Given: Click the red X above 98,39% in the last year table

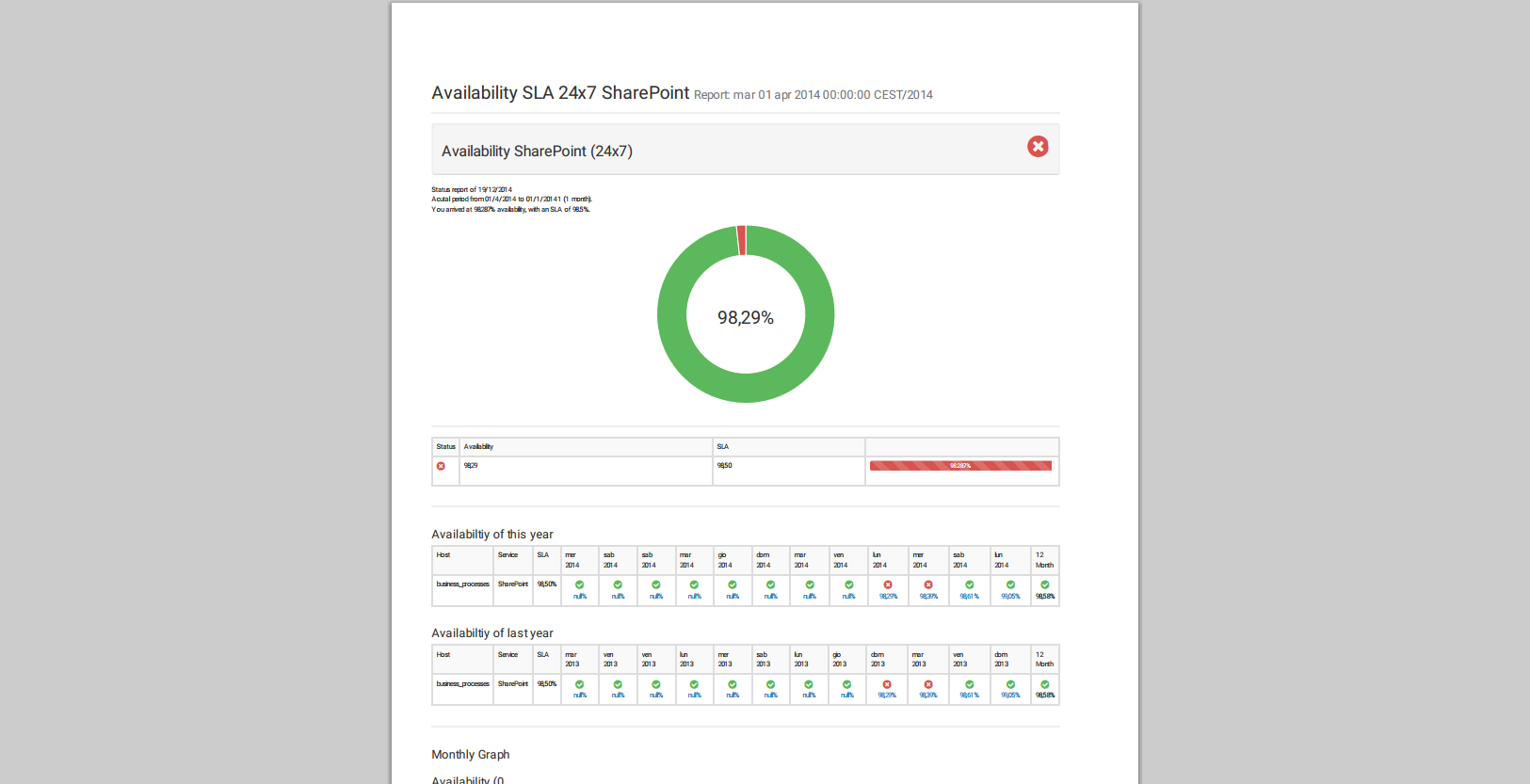Looking at the screenshot, I should (x=928, y=684).
